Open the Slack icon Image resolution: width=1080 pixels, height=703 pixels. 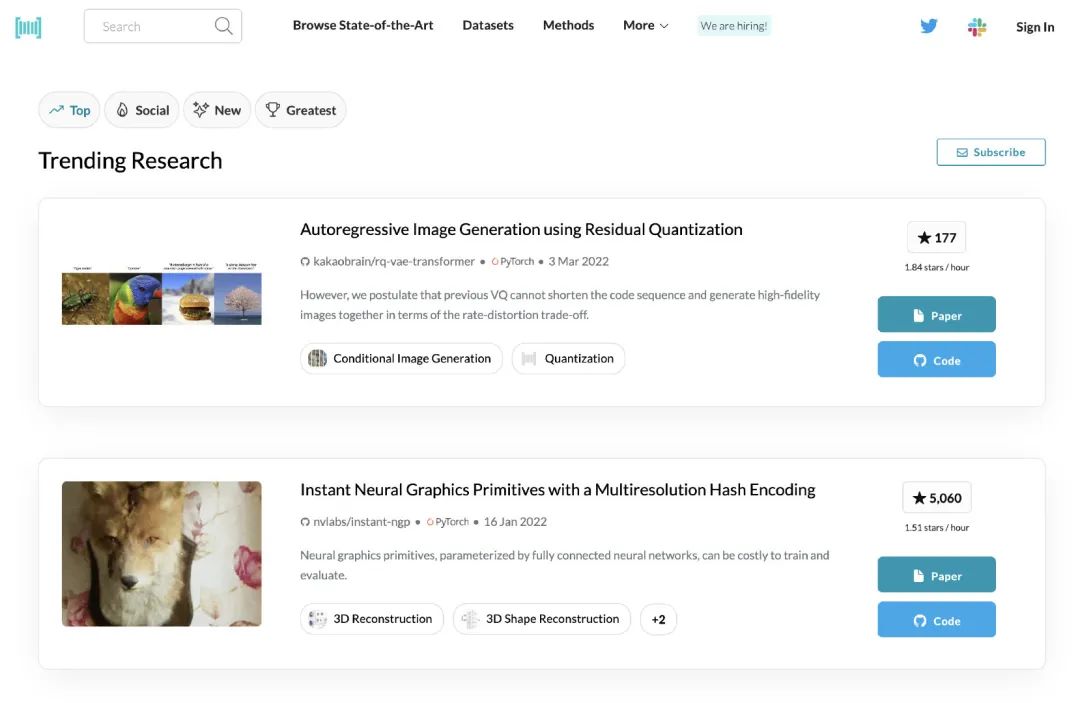977,27
